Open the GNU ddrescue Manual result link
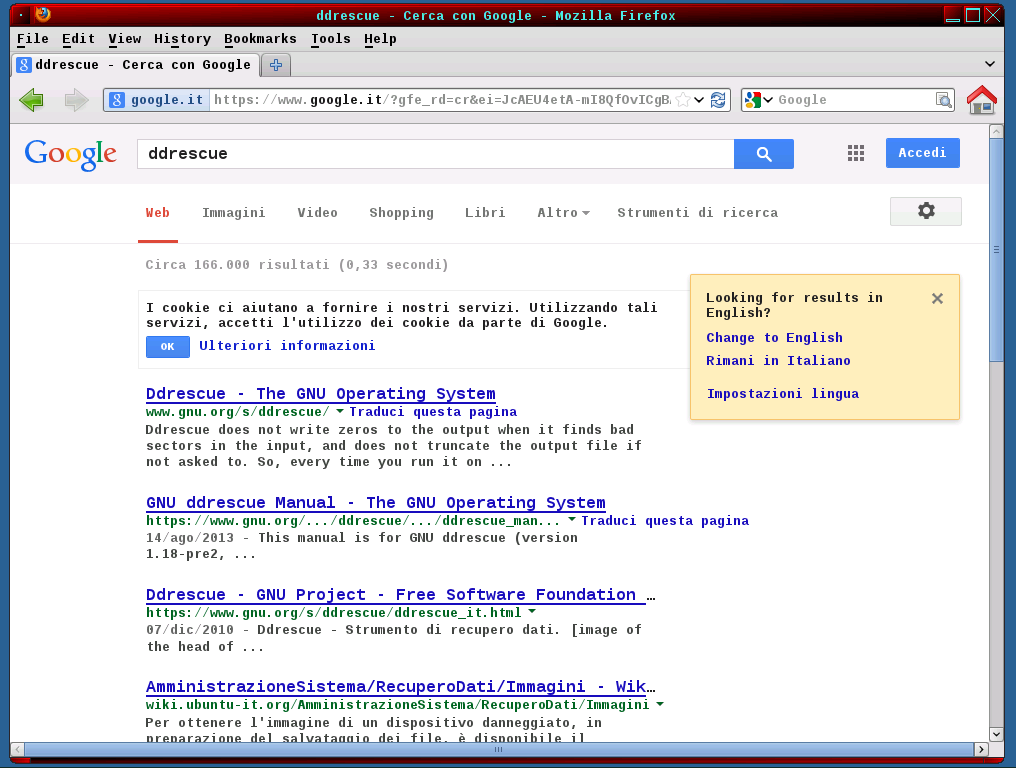The image size is (1016, 768). click(x=375, y=503)
